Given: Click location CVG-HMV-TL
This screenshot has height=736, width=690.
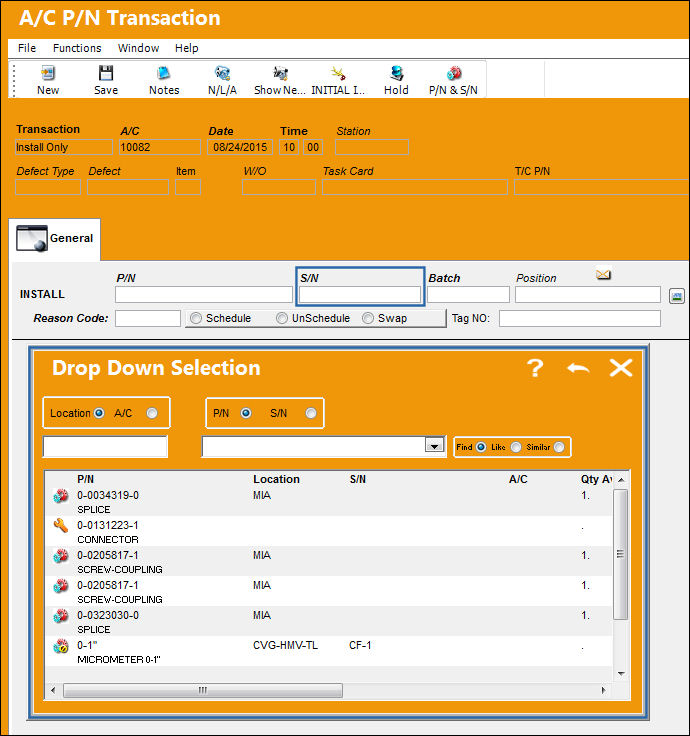Looking at the screenshot, I should [285, 645].
